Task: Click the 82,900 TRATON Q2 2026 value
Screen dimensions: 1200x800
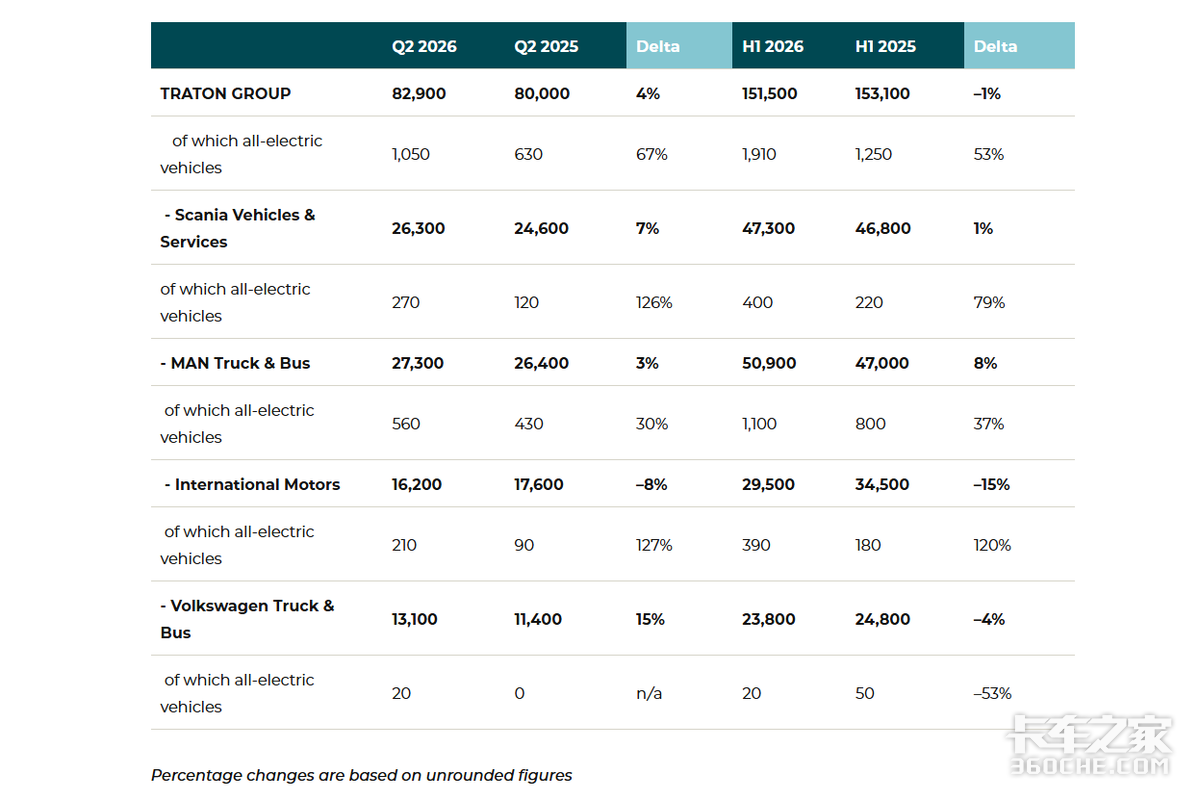Action: (419, 93)
